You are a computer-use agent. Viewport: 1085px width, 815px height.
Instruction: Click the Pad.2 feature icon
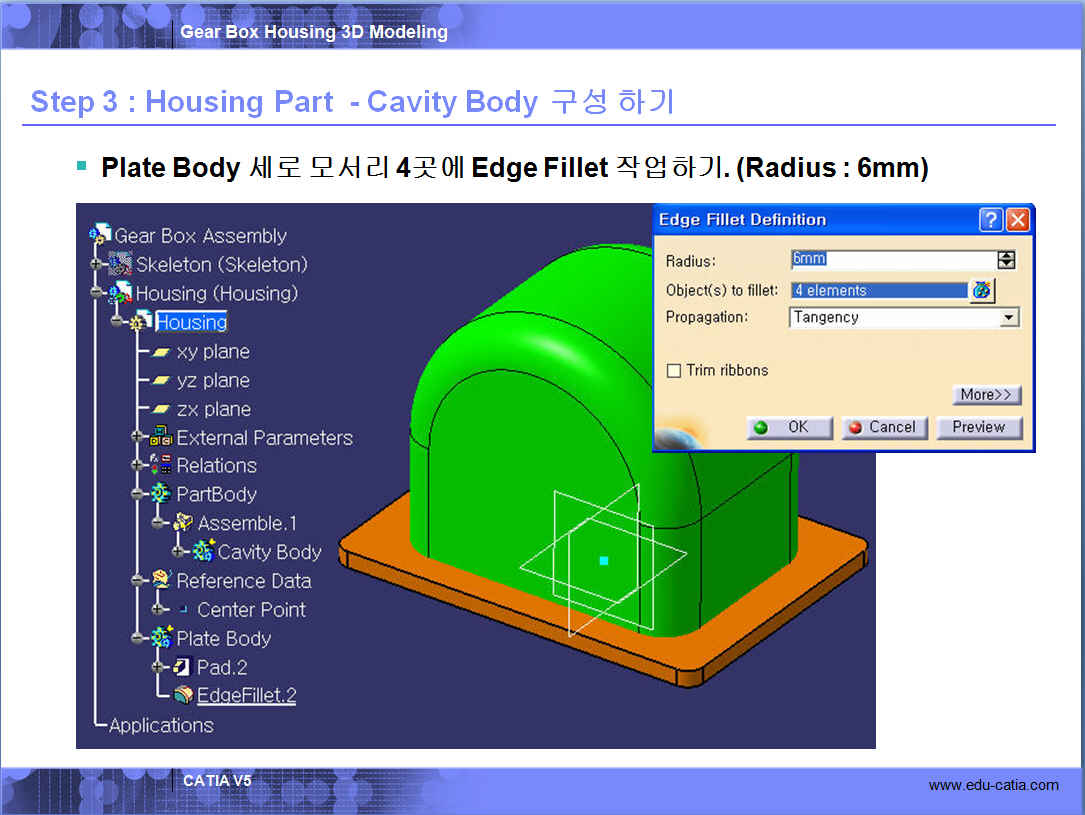pyautogui.click(x=183, y=667)
